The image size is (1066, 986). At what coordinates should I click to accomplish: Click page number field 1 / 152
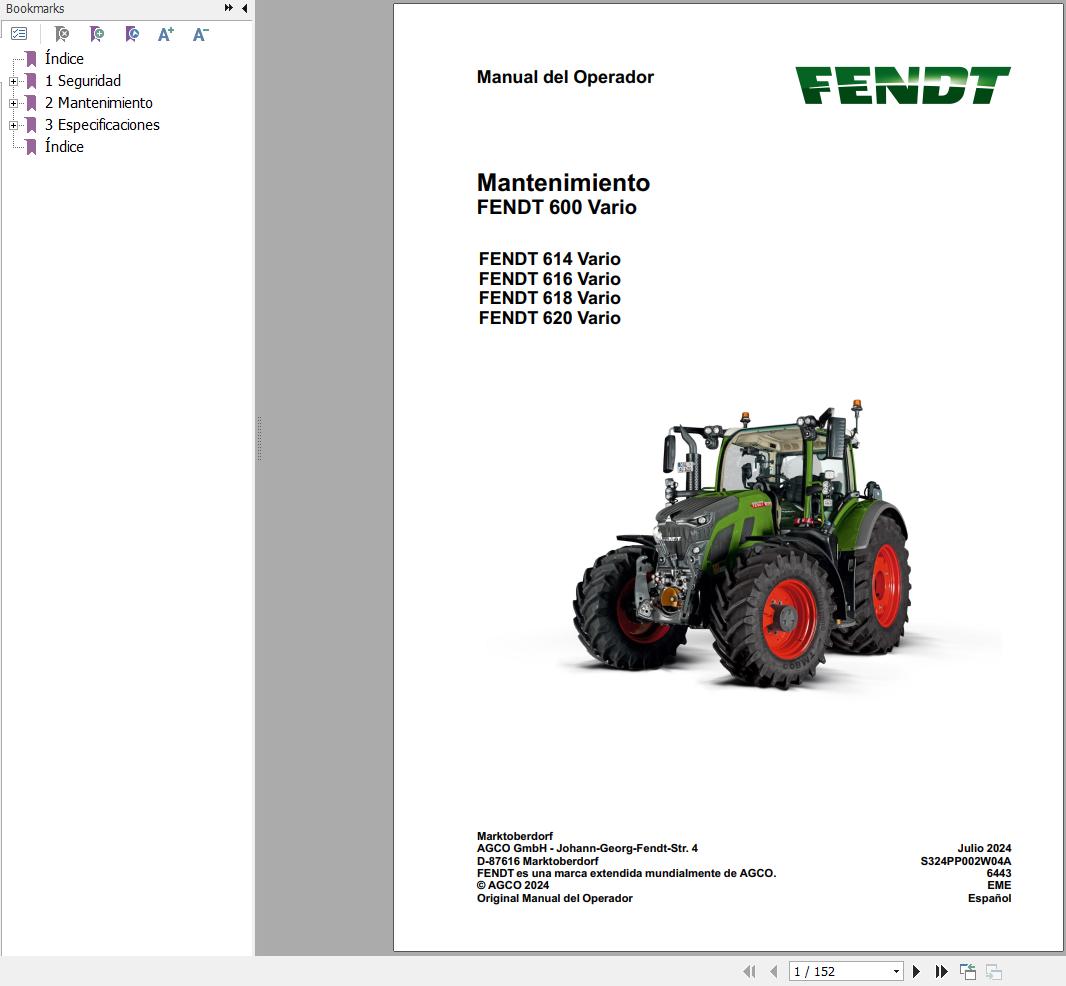[840, 971]
